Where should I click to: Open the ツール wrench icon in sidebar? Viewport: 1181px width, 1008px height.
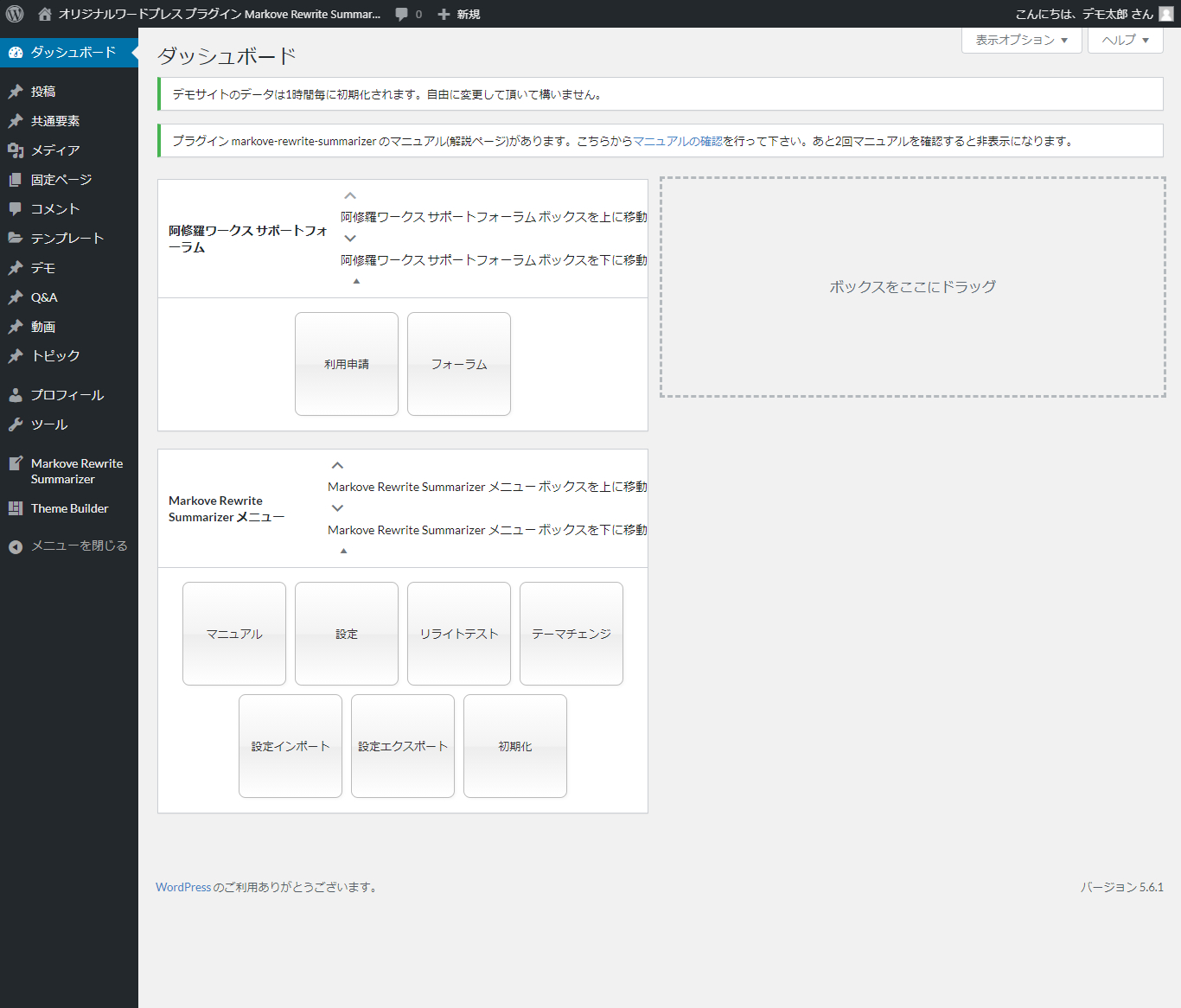[16, 424]
